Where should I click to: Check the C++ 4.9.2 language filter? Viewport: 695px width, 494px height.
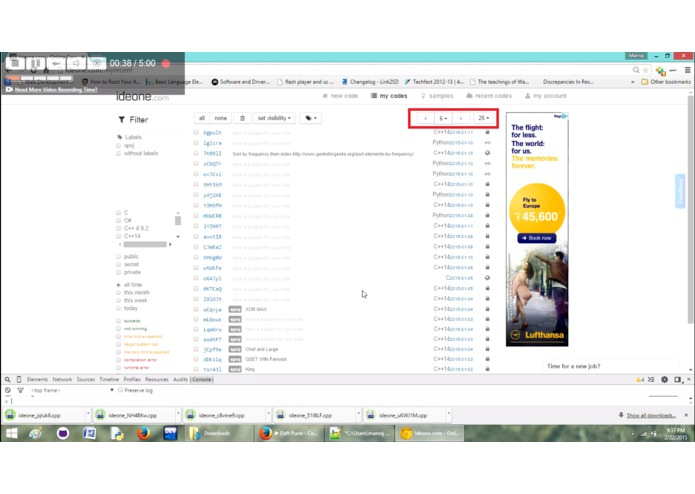[x=118, y=228]
